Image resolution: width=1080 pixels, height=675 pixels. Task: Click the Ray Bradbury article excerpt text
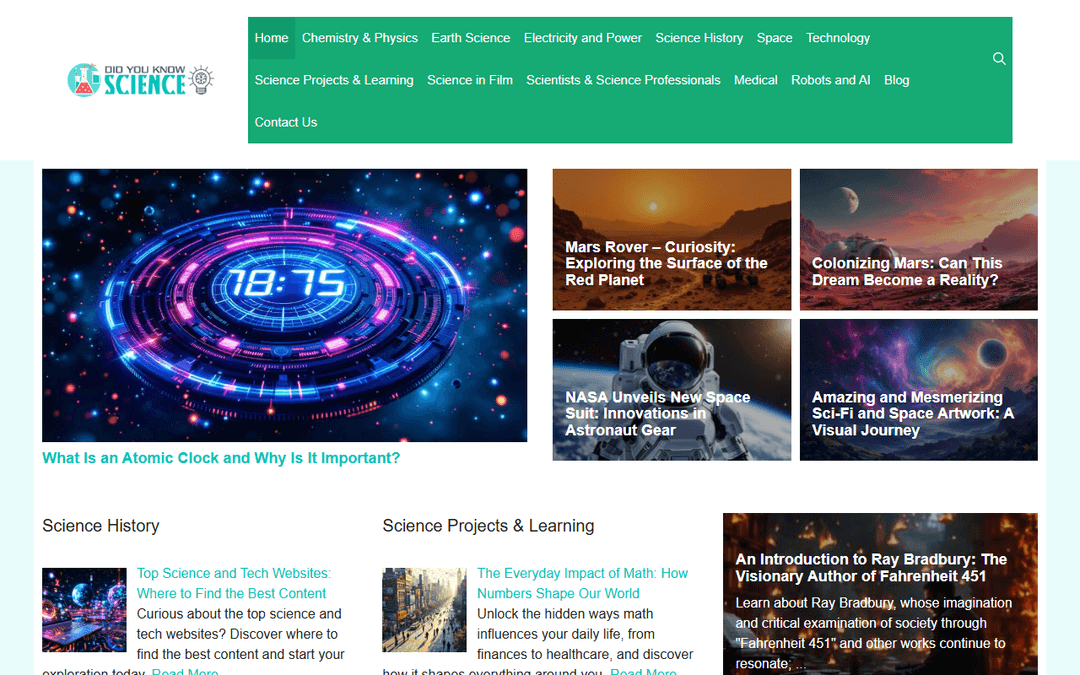(871, 633)
